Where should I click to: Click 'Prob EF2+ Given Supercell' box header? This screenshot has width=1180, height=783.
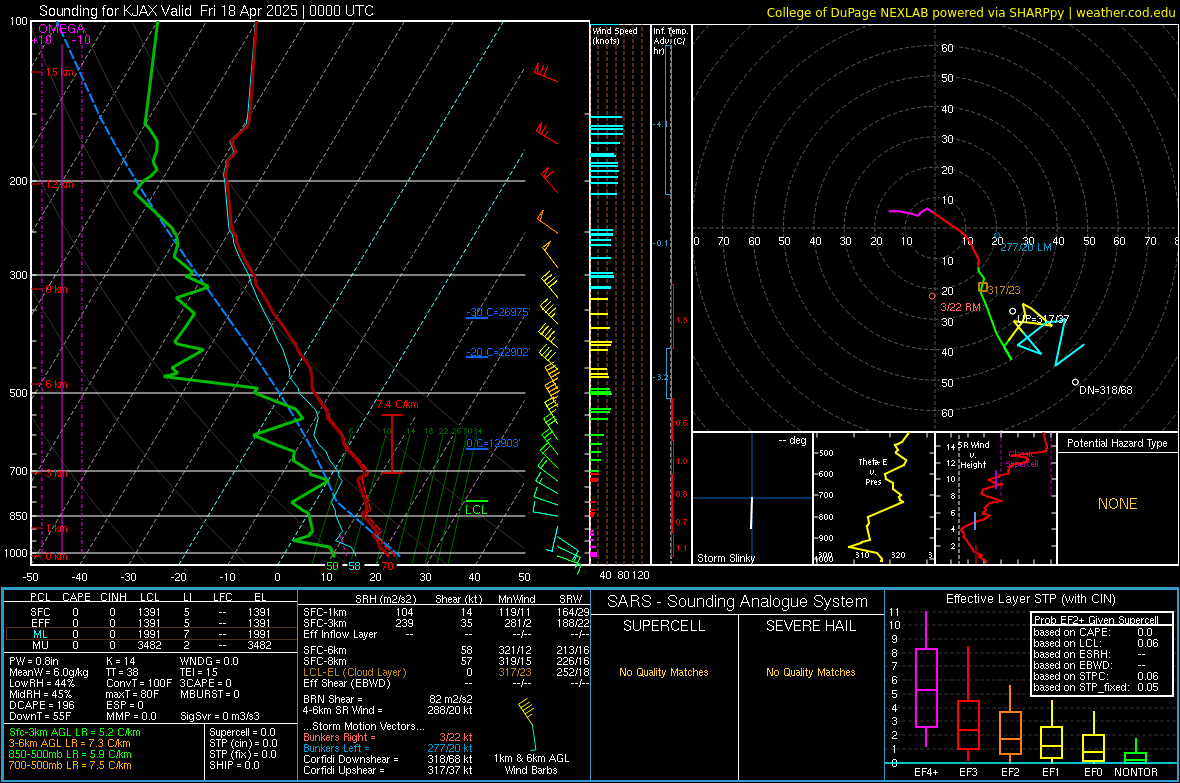[1096, 620]
